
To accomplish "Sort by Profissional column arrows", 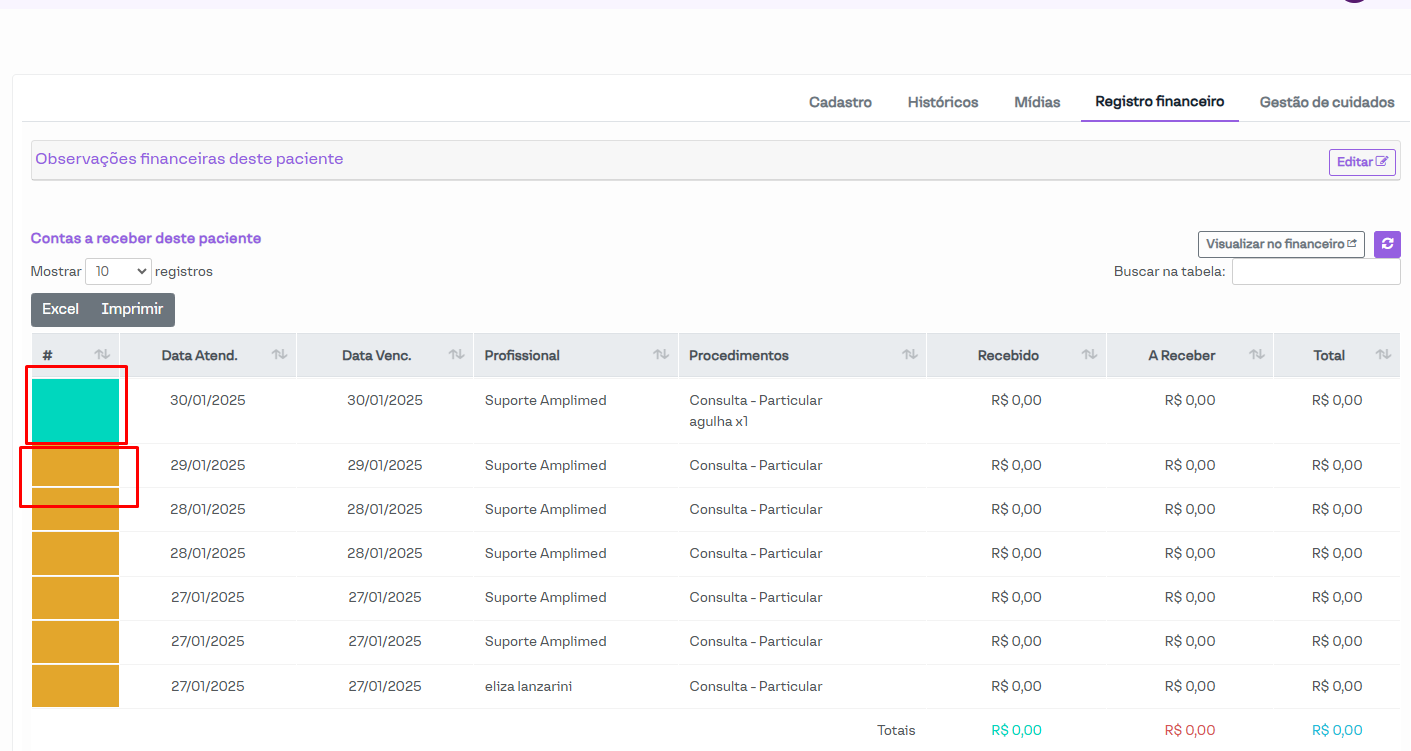I will point(661,355).
